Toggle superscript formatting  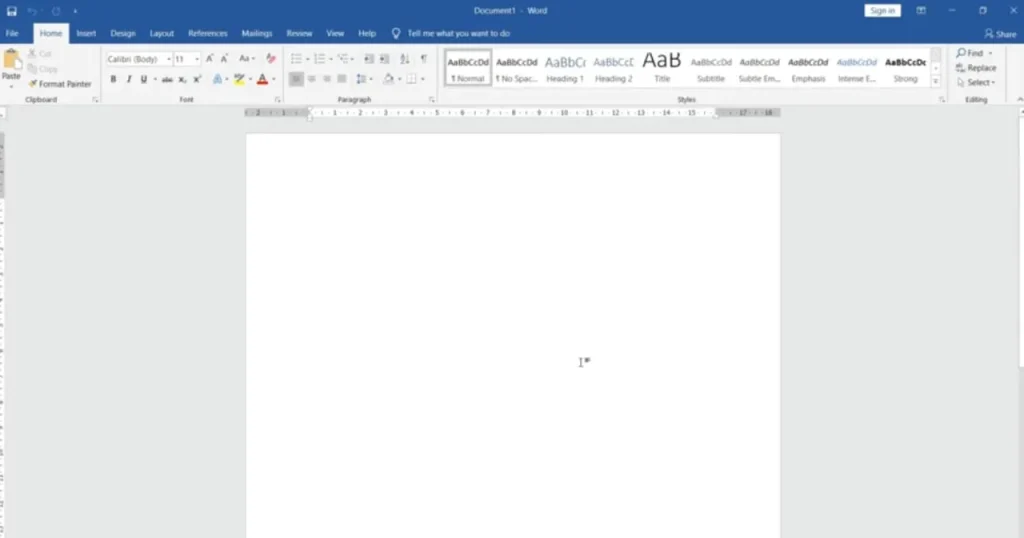point(197,80)
